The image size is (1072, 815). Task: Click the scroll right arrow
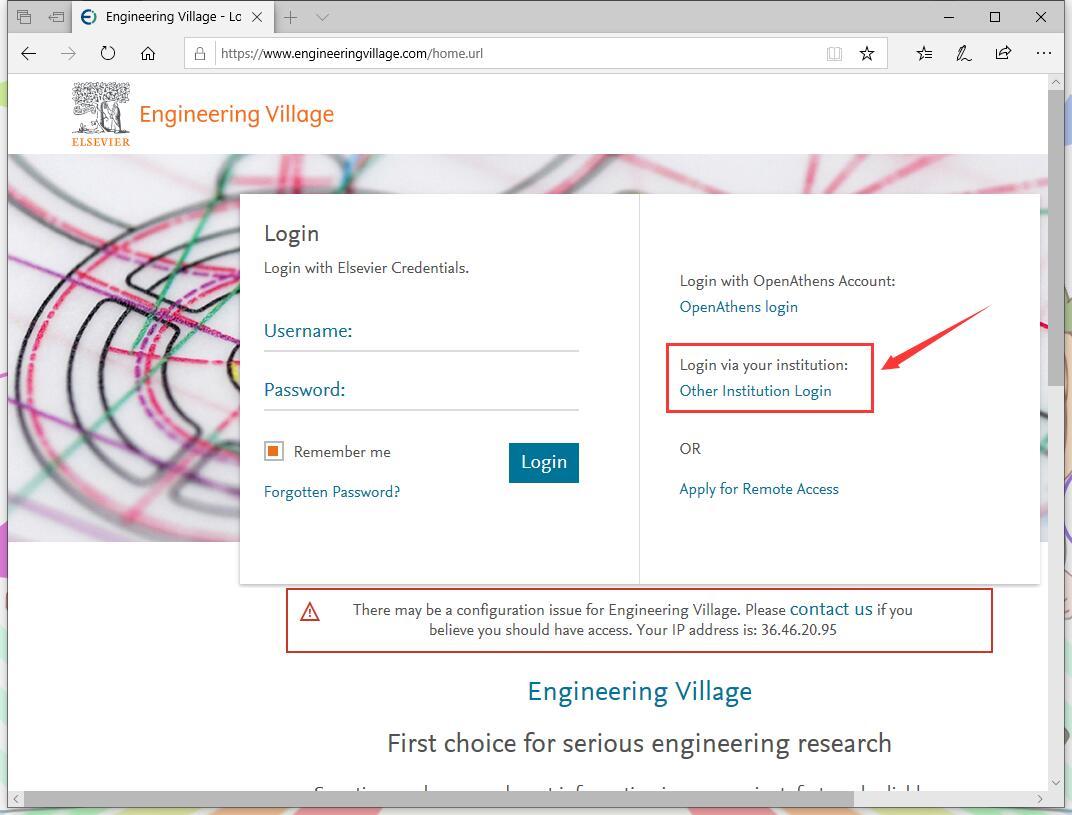tap(1040, 799)
